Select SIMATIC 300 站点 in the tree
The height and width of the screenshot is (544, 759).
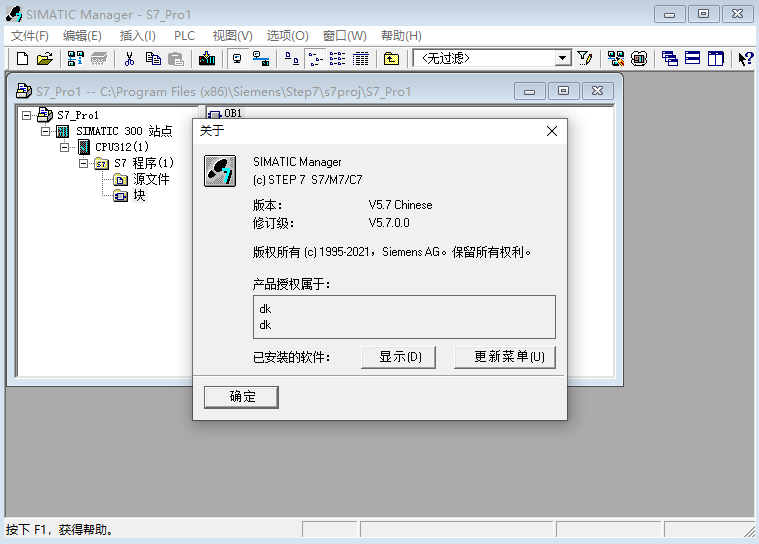click(x=124, y=131)
